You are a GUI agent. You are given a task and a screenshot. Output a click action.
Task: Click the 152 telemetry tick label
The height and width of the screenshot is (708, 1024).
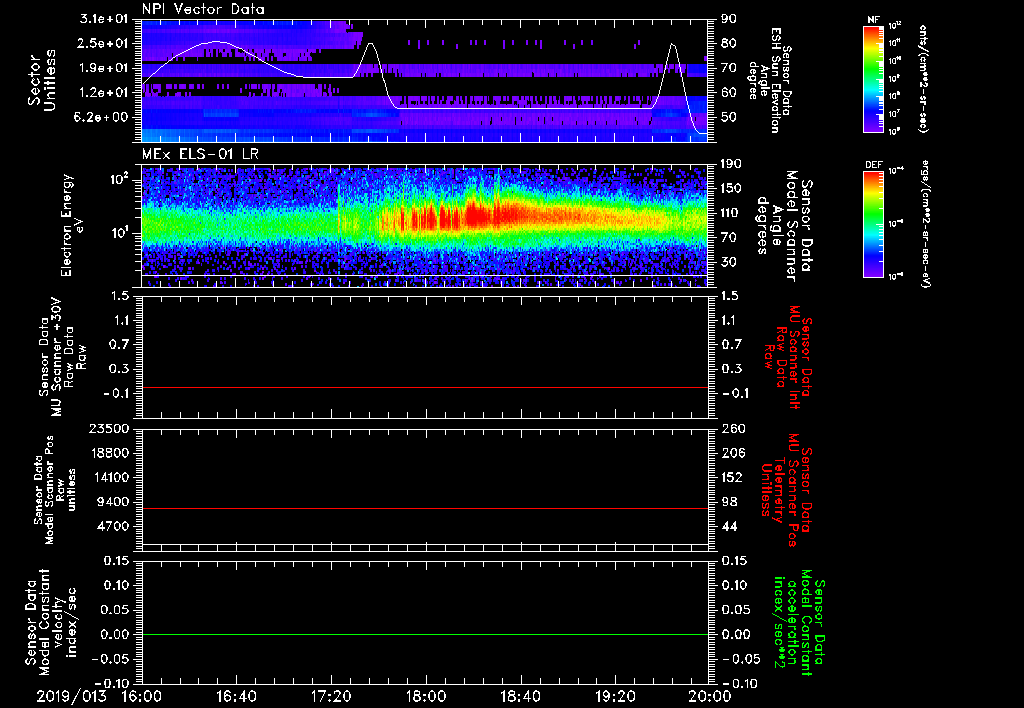[732, 477]
